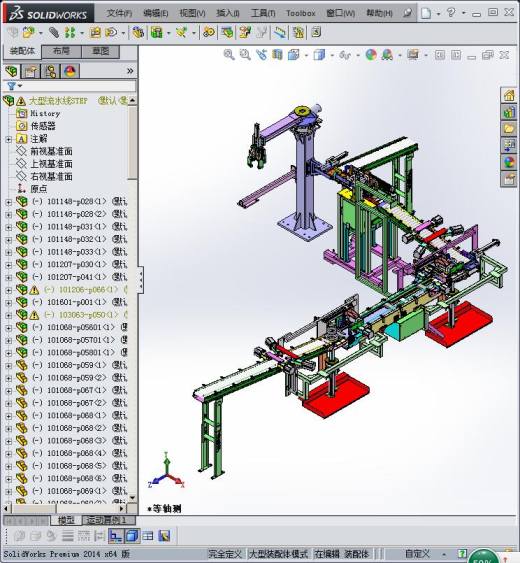Switch to the 草图 tab

click(101, 51)
